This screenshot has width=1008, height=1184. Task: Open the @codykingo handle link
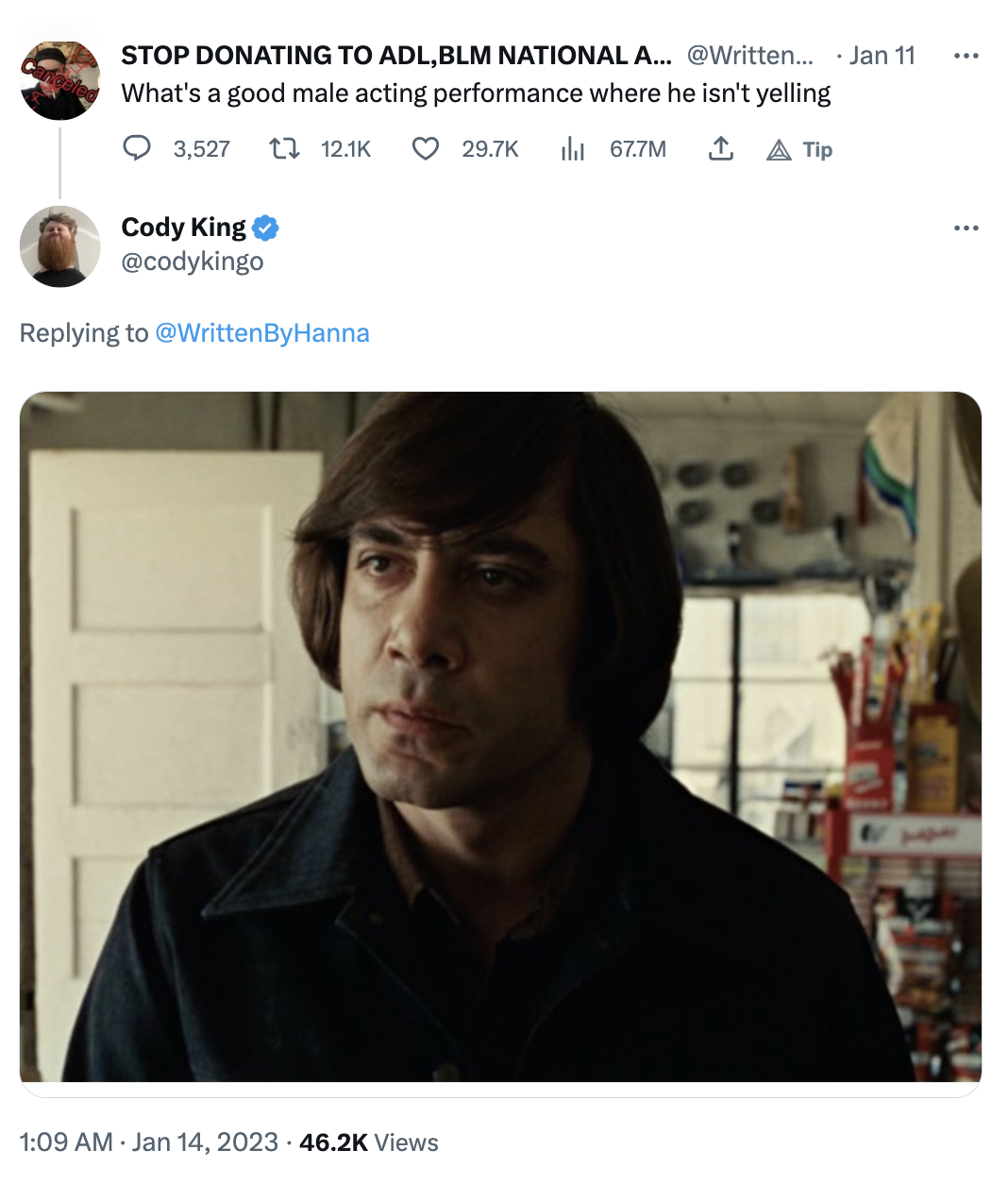pos(193,262)
